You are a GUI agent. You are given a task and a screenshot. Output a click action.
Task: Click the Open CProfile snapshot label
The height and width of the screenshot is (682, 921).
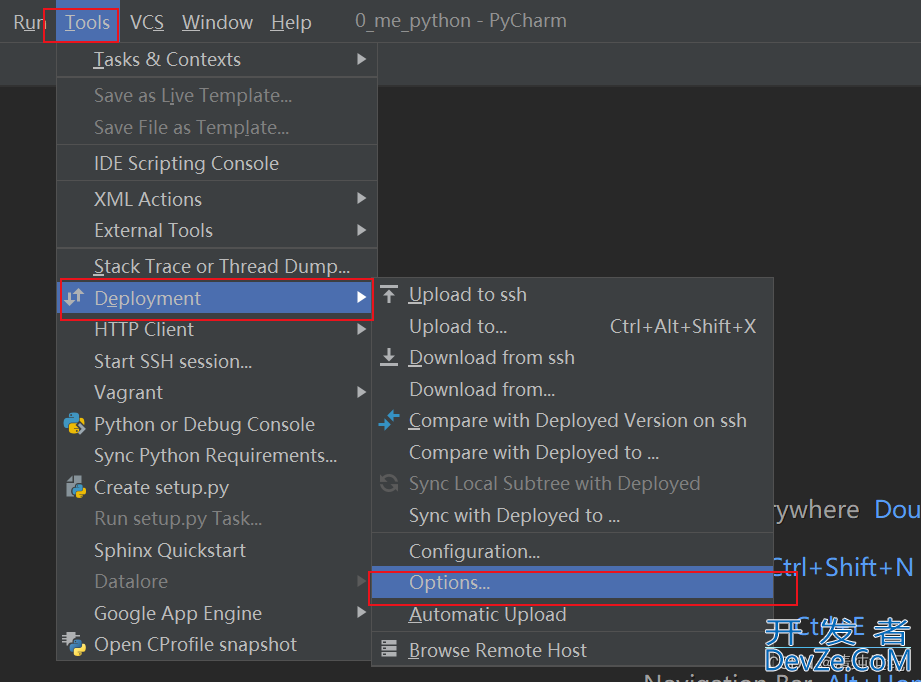pyautogui.click(x=196, y=644)
